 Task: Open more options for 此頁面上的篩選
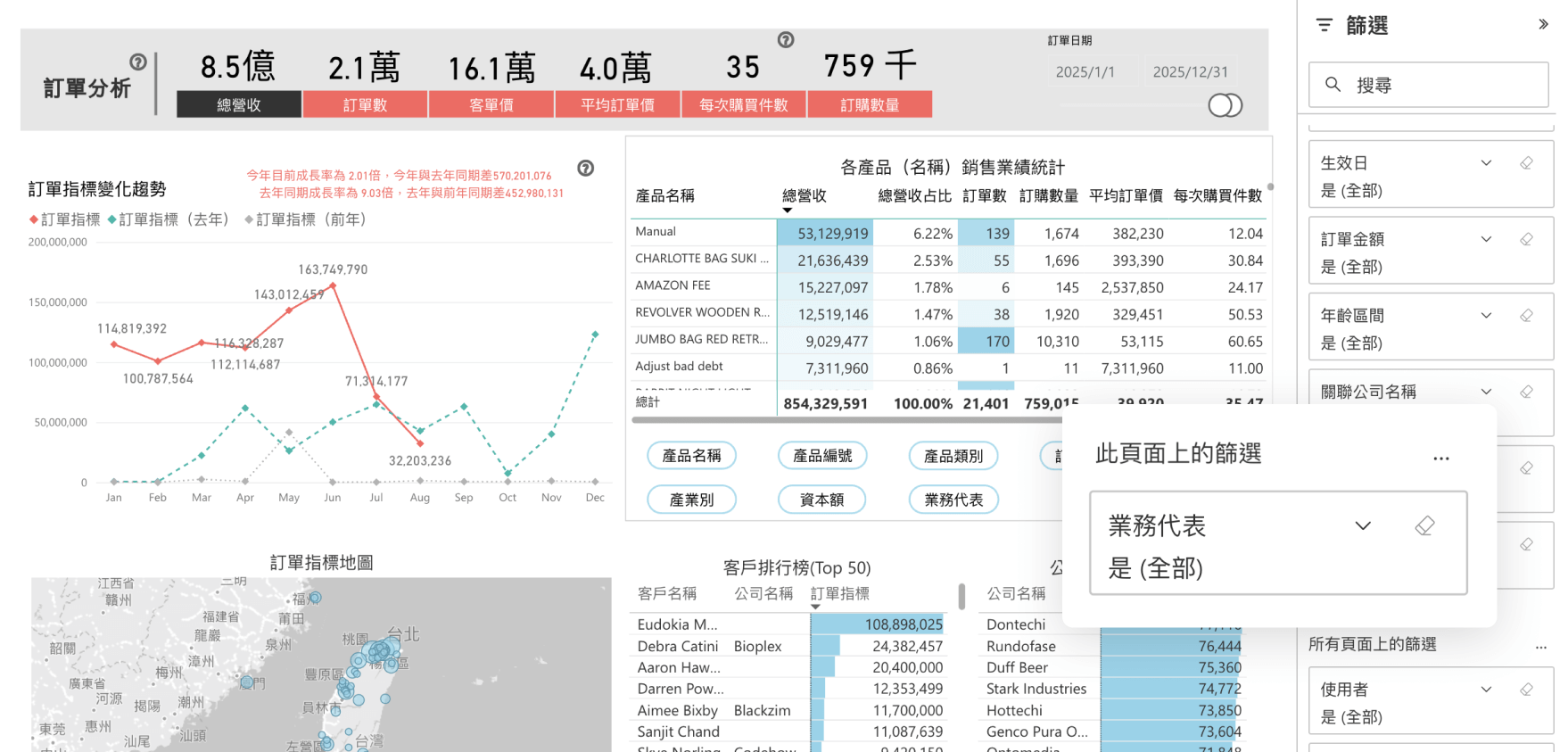coord(1441,458)
